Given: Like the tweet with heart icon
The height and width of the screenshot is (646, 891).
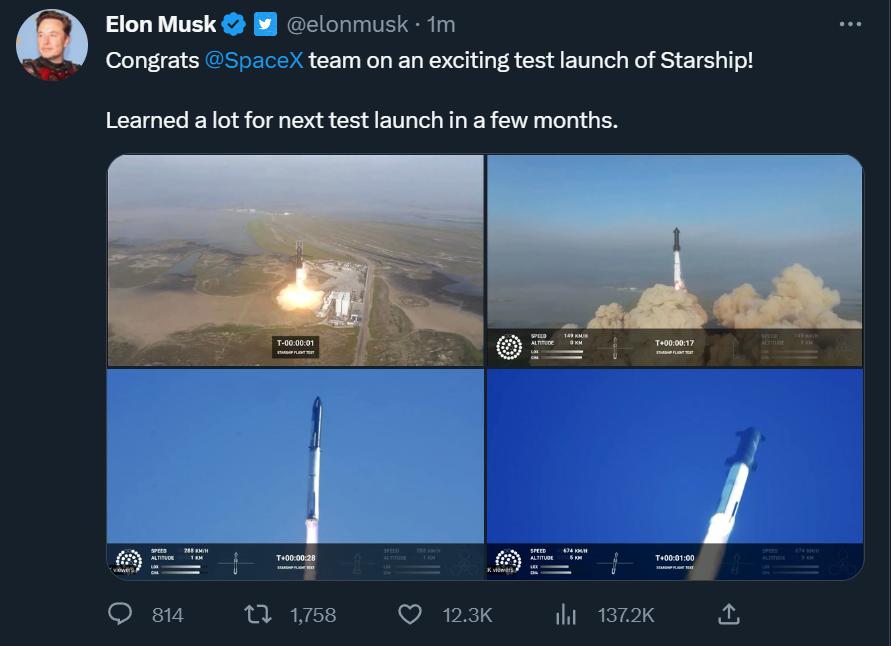Looking at the screenshot, I should coord(410,614).
